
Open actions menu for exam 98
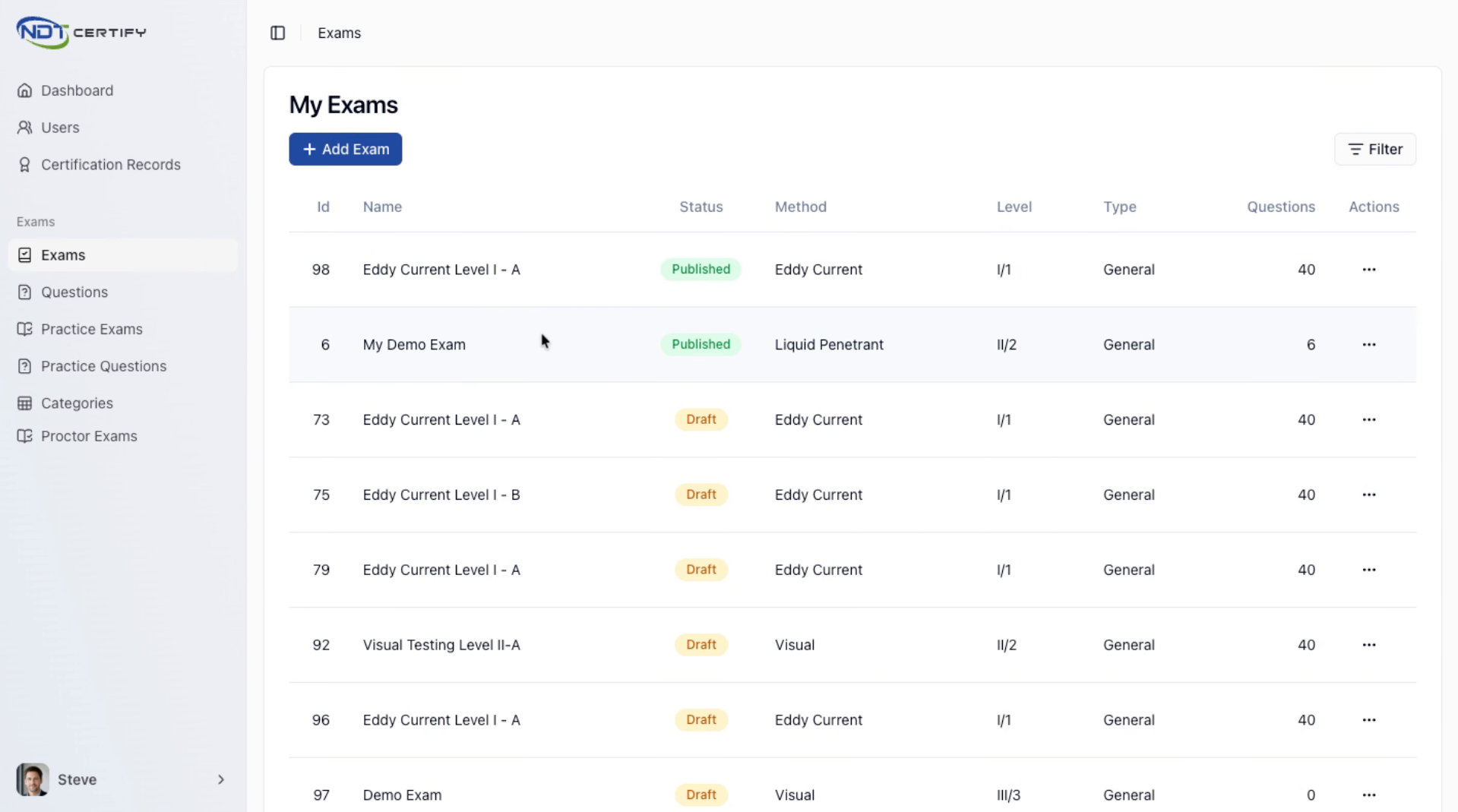(x=1368, y=270)
